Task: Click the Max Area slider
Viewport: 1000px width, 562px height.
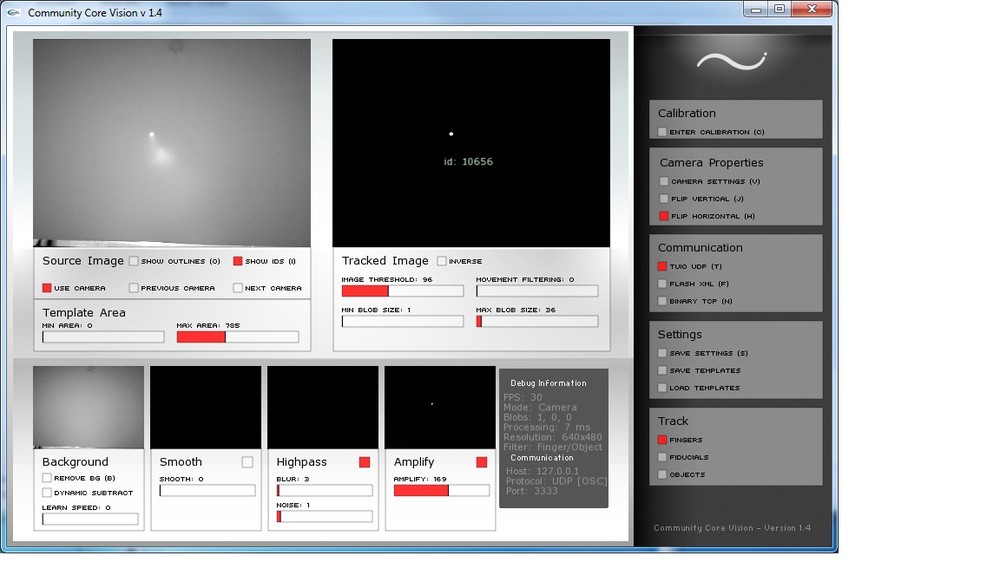Action: click(x=238, y=337)
